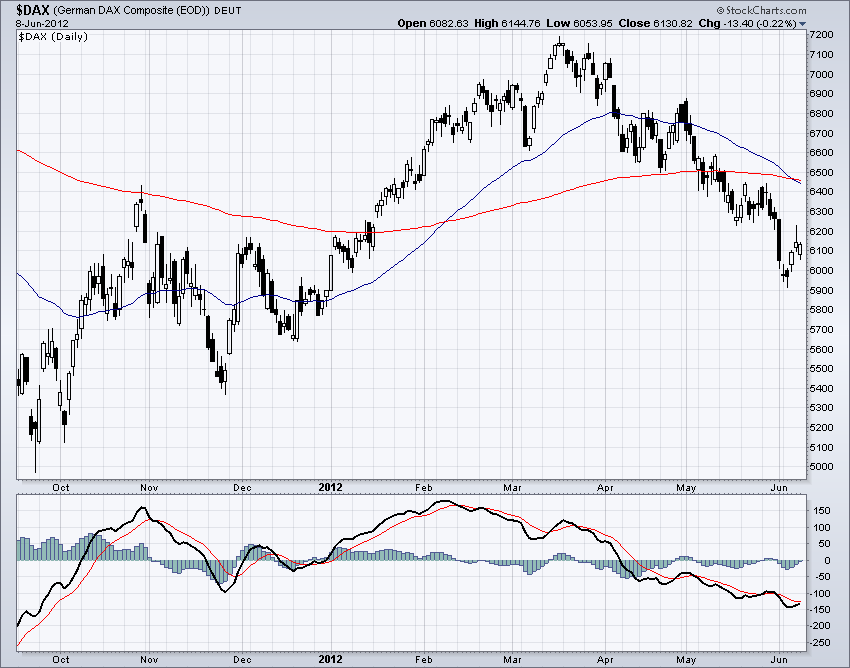Click the 0 label on MACD axis
This screenshot has width=850, height=668.
point(827,561)
